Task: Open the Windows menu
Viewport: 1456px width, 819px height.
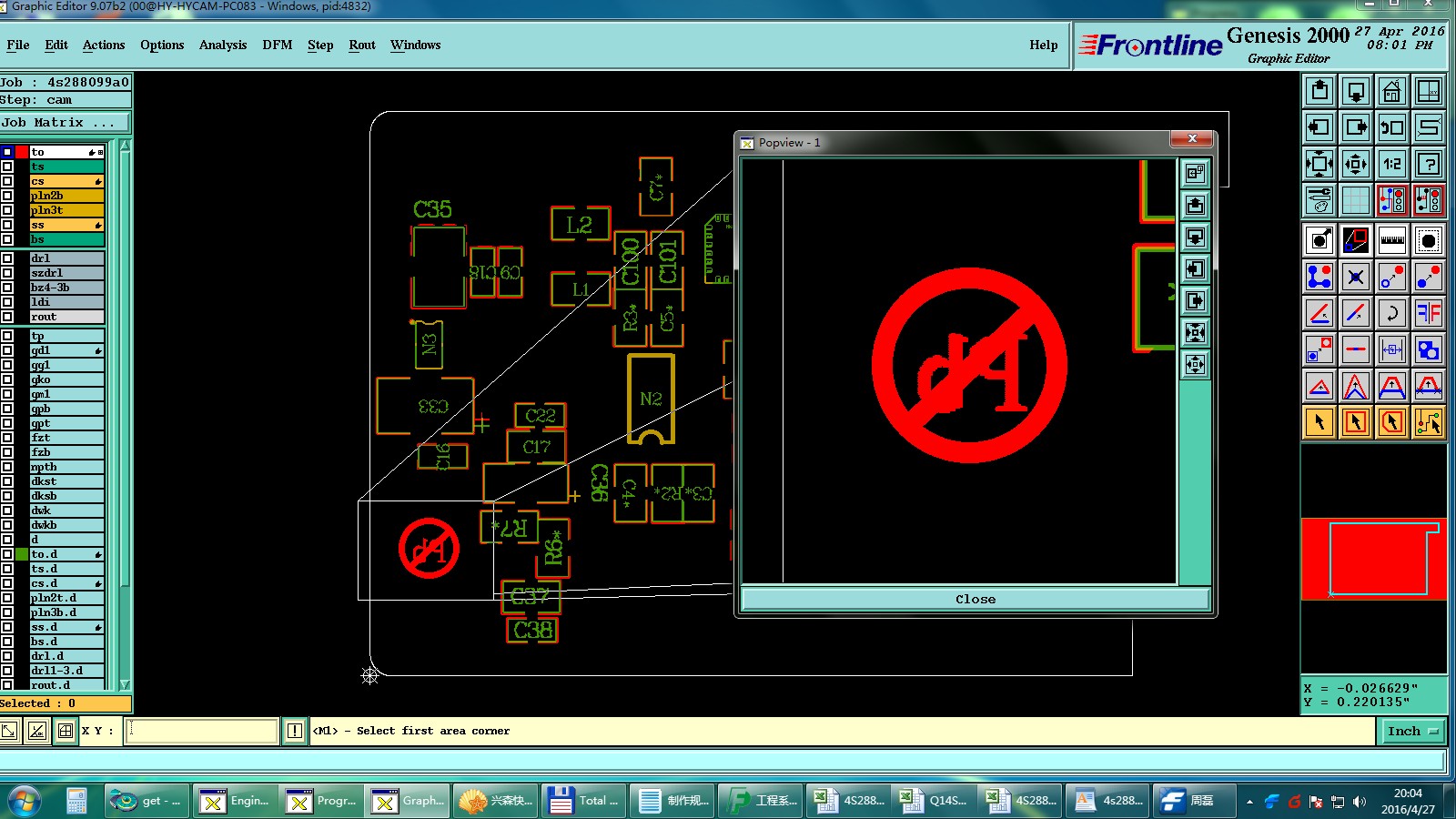Action: pyautogui.click(x=416, y=45)
